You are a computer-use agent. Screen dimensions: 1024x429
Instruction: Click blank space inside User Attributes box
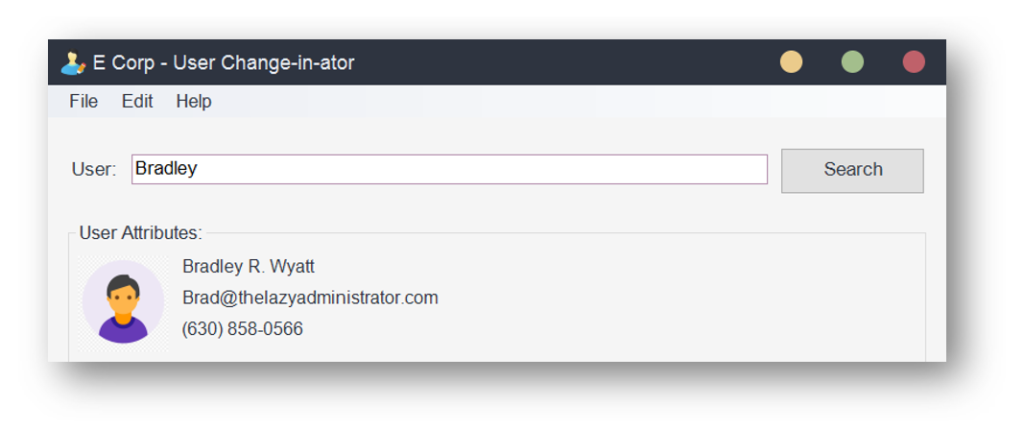point(653,300)
